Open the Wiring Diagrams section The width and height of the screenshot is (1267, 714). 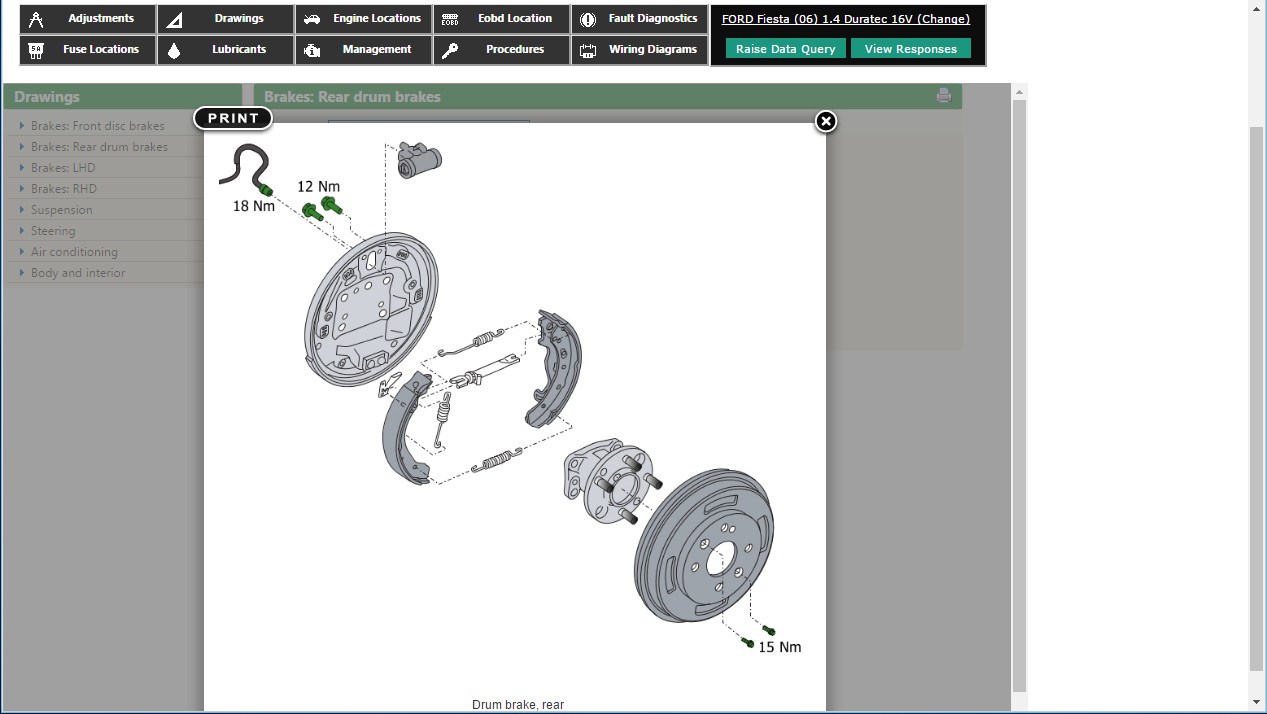click(x=640, y=50)
